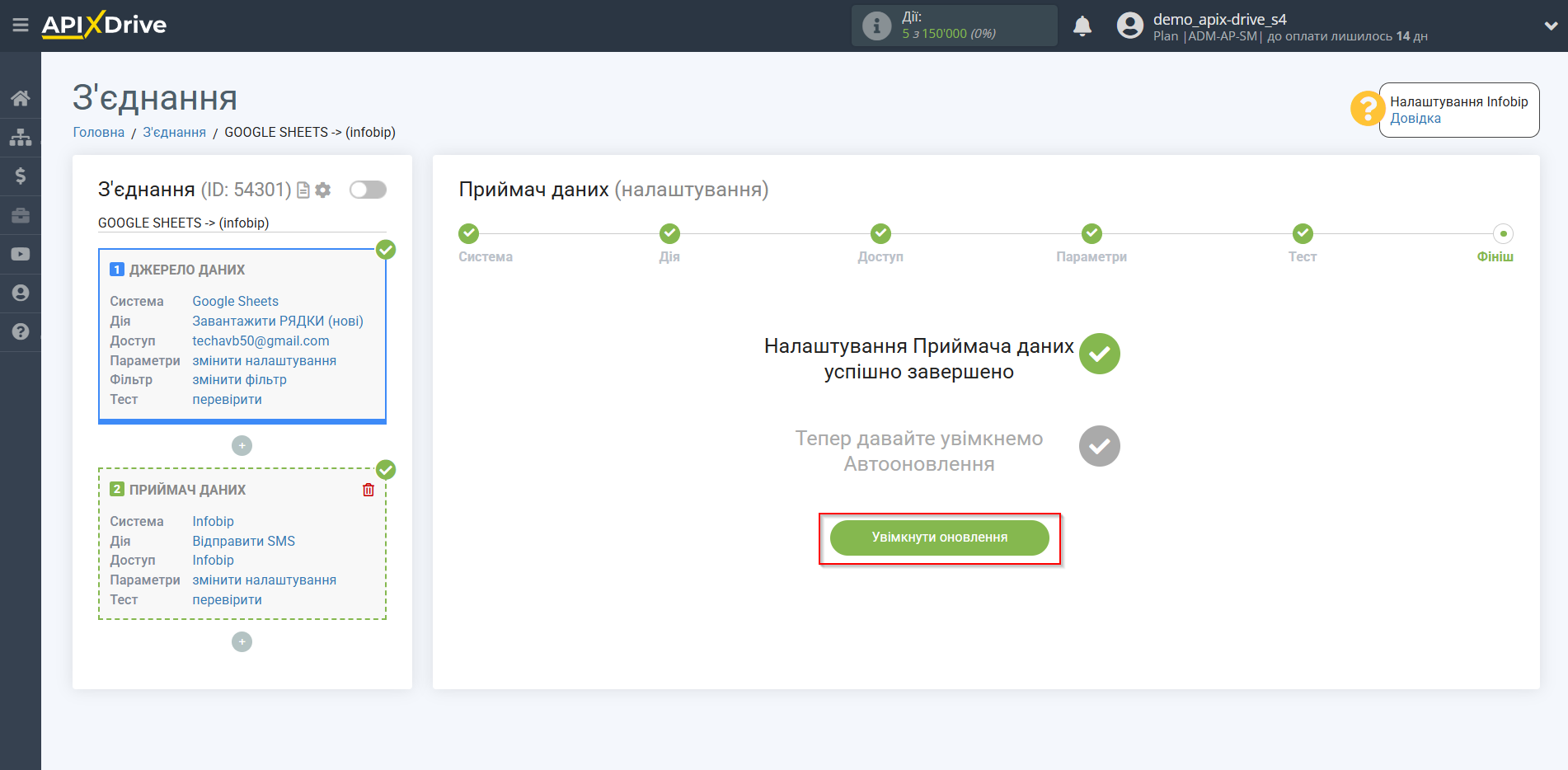Viewport: 1568px width, 770px height.
Task: Open the YouTube video sidebar icon
Action: 21,254
